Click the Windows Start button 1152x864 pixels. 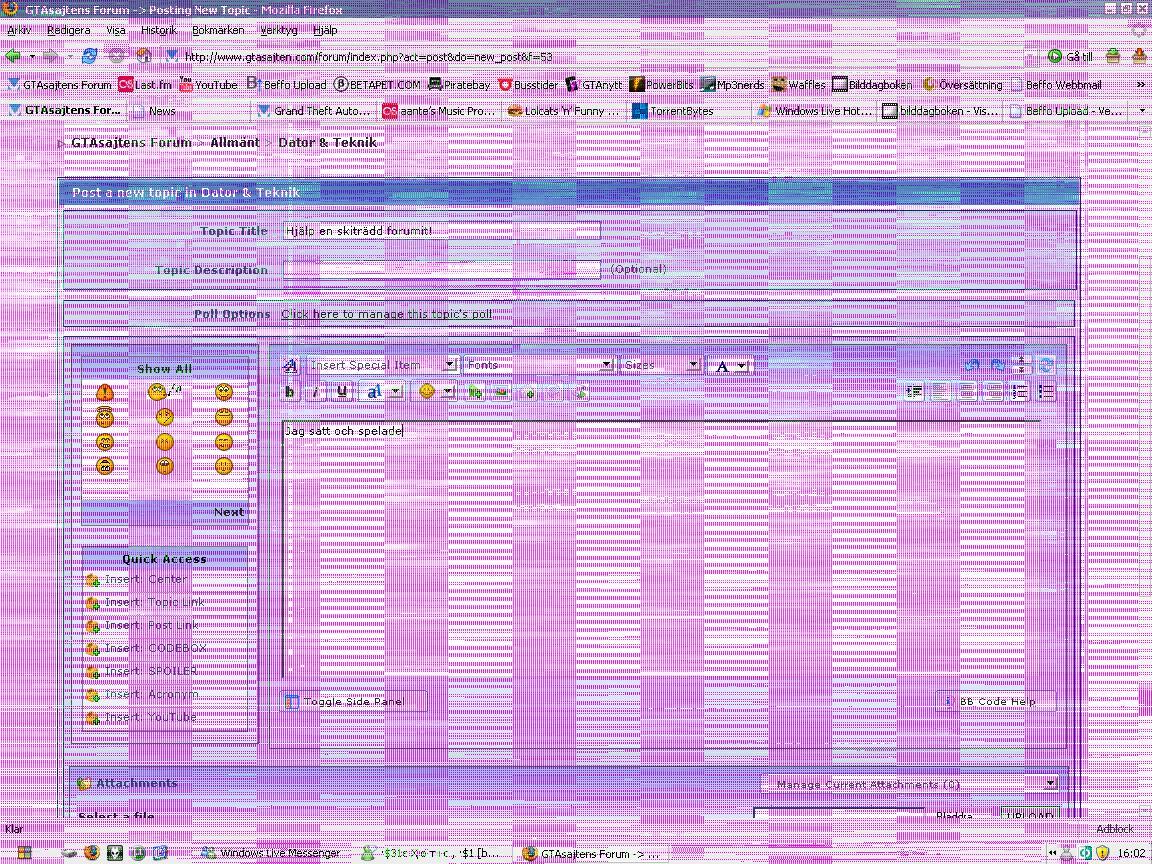pyautogui.click(x=24, y=853)
